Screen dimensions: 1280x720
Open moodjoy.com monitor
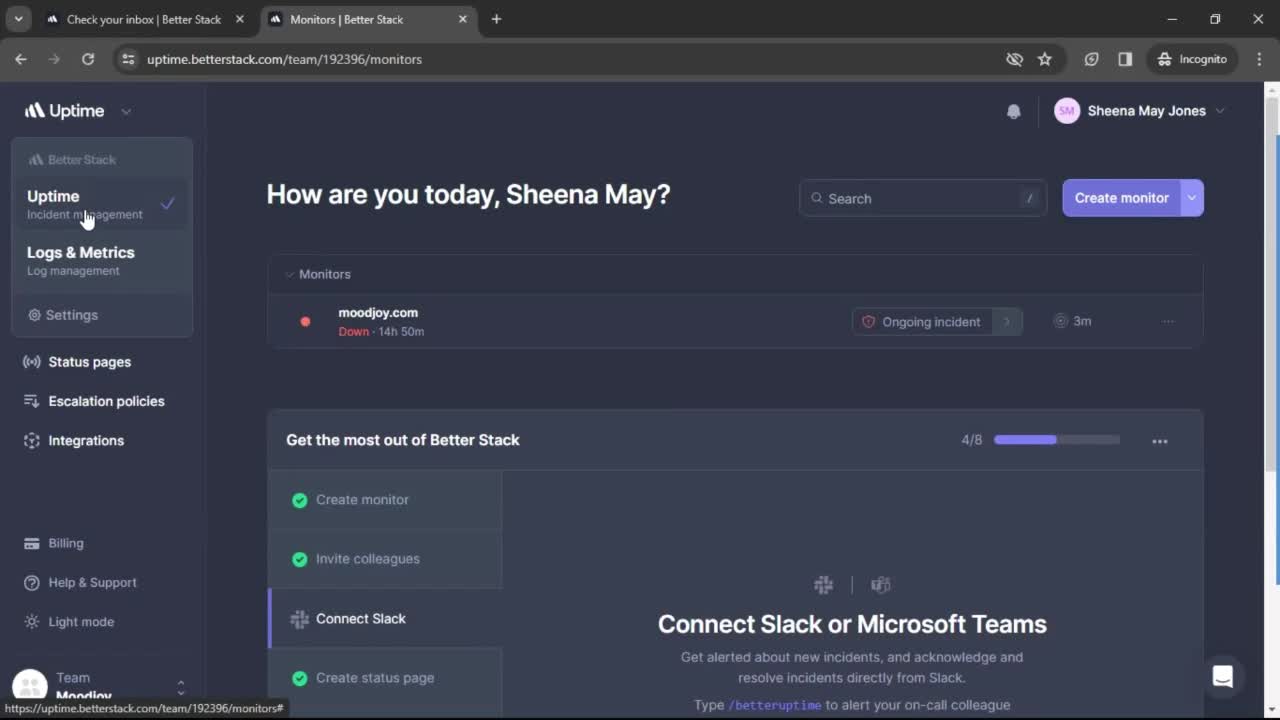378,313
